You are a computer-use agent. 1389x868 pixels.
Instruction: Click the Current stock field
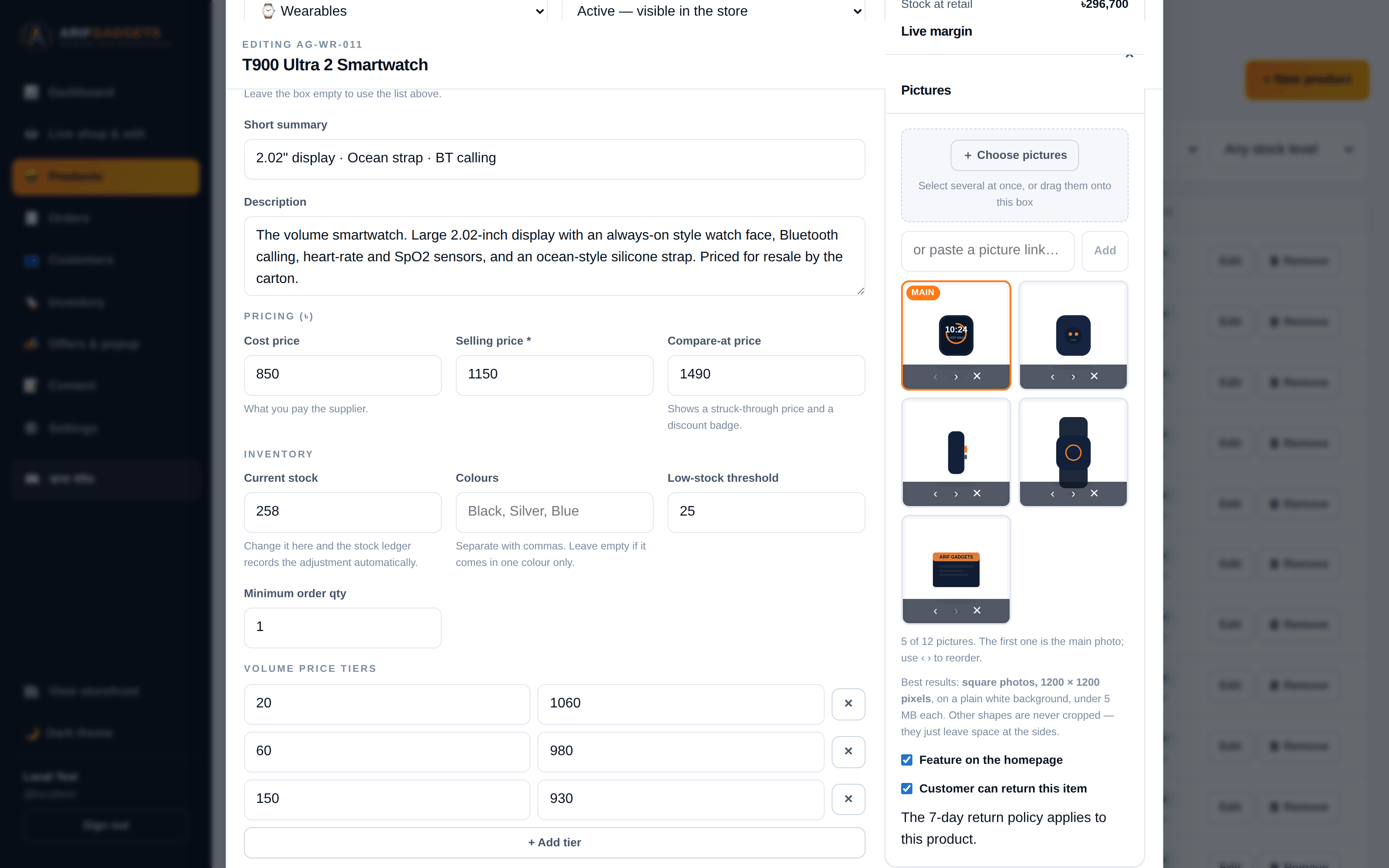coord(342,512)
